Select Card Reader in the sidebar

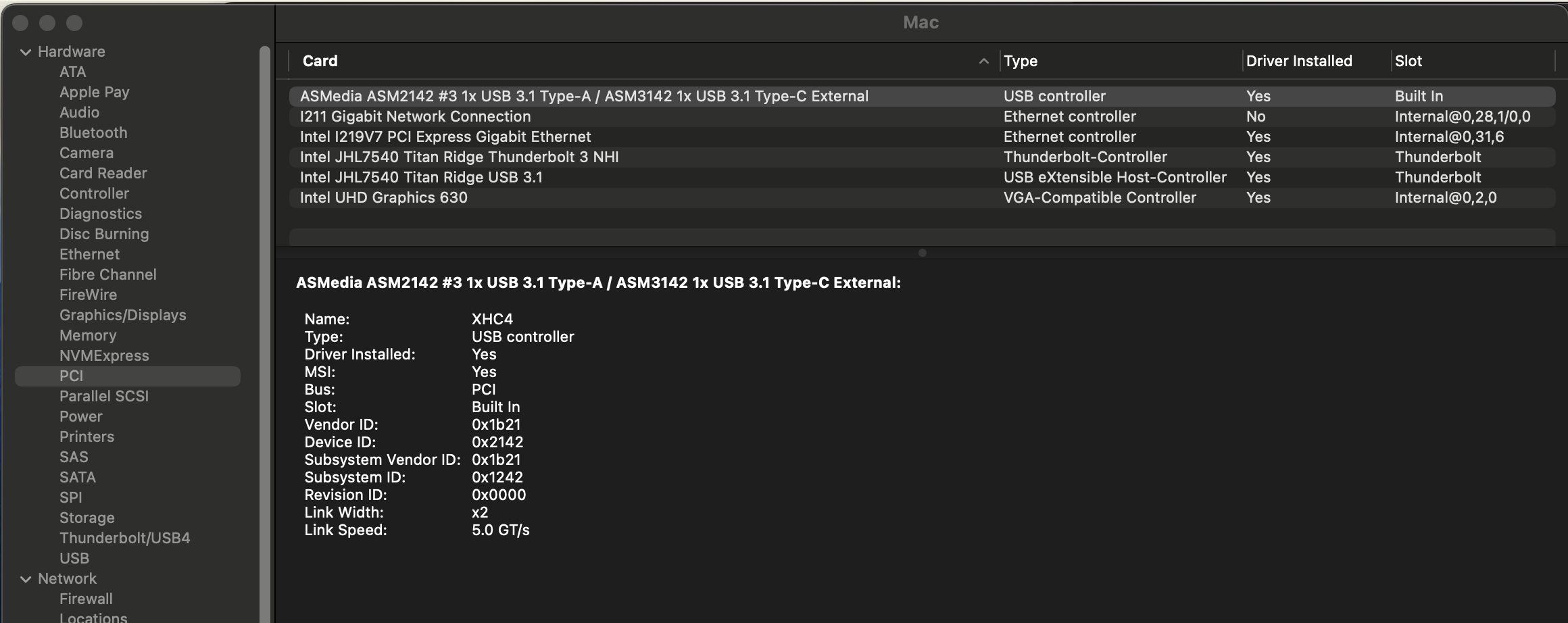[103, 173]
